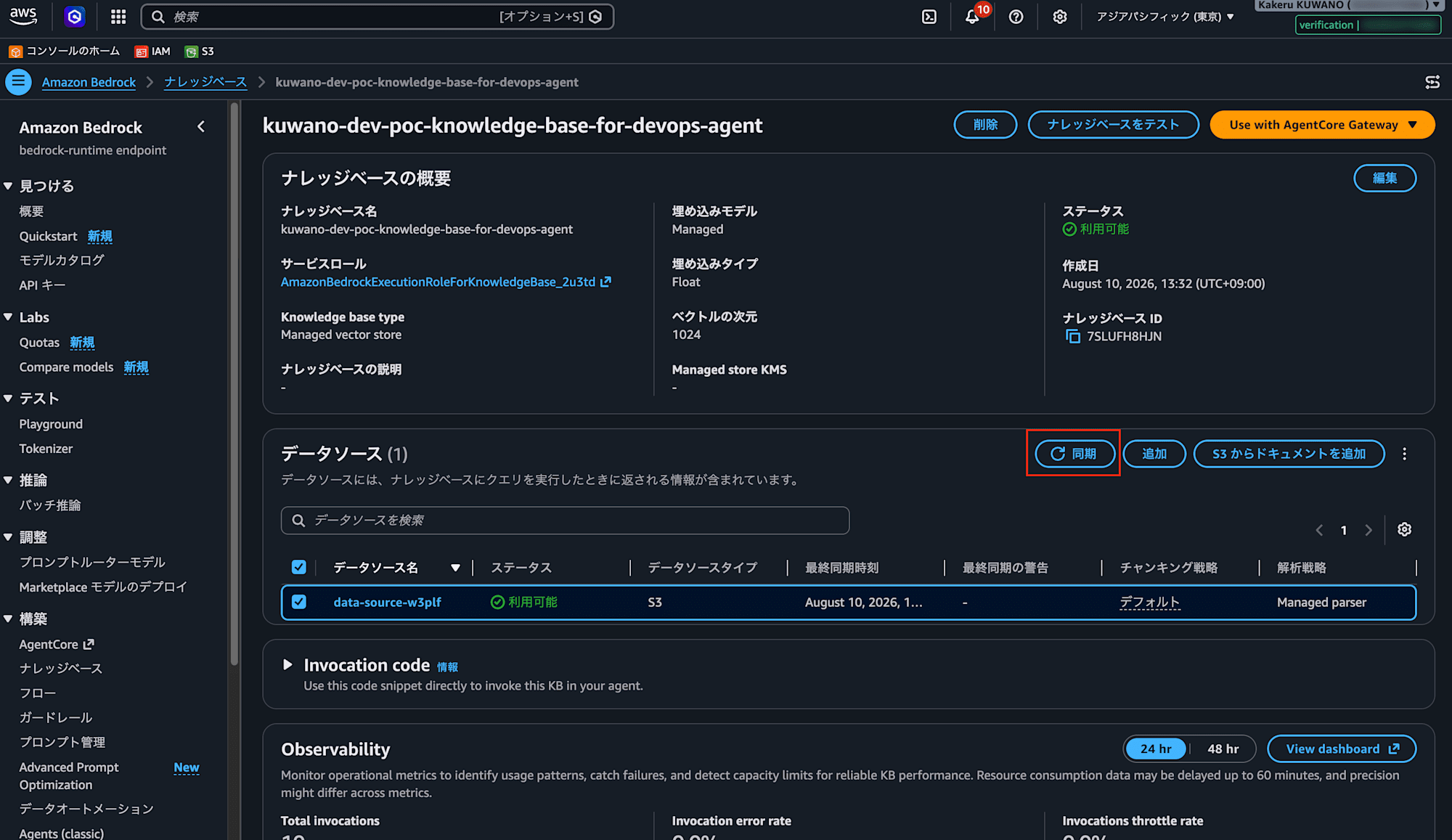Viewport: 1452px width, 840px height.
Task: Open Tokenizer in the sidebar
Action: (46, 449)
